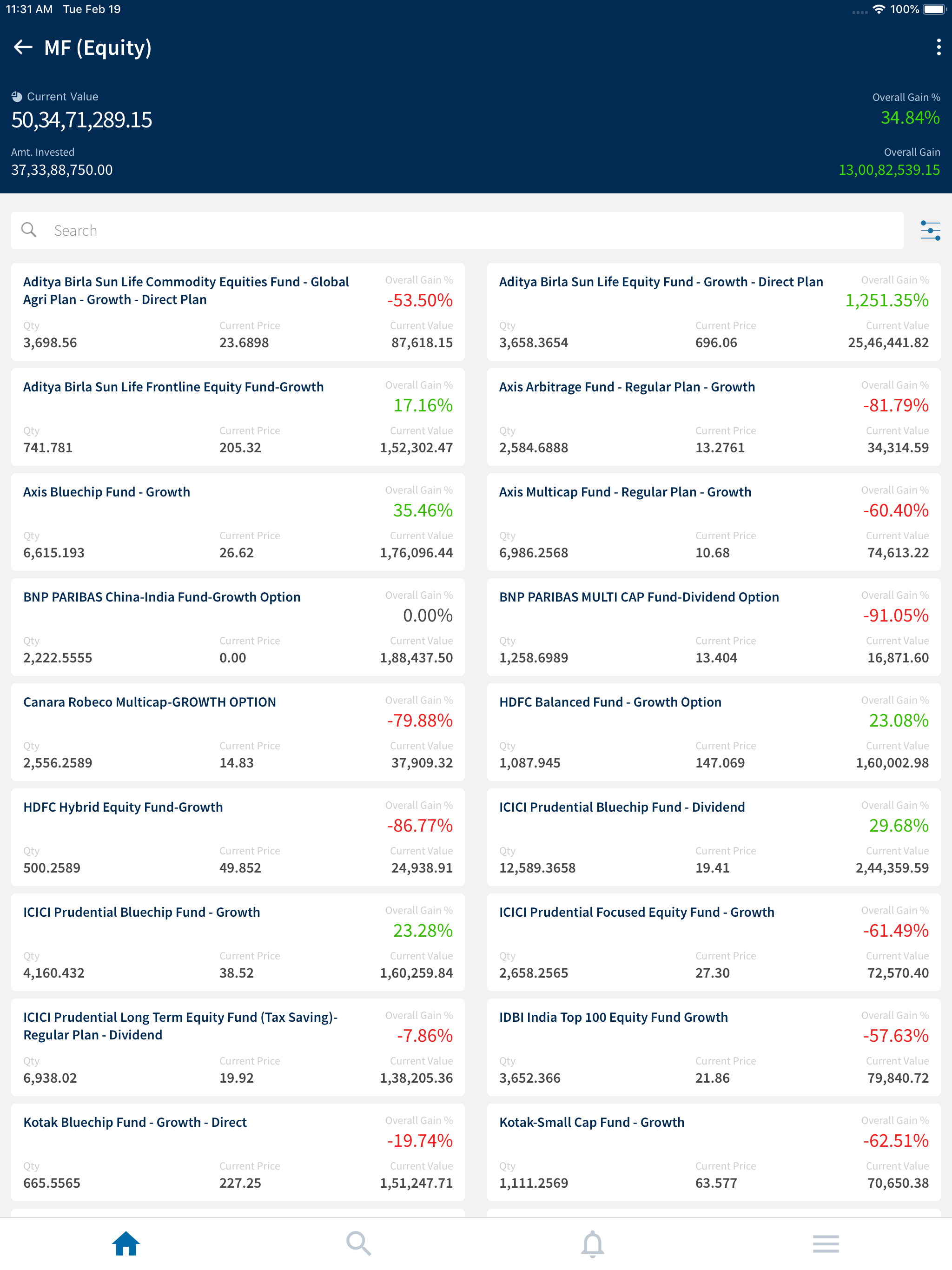Image resolution: width=952 pixels, height=1270 pixels.
Task: Tap the -81.79% gain percentage
Action: [896, 405]
